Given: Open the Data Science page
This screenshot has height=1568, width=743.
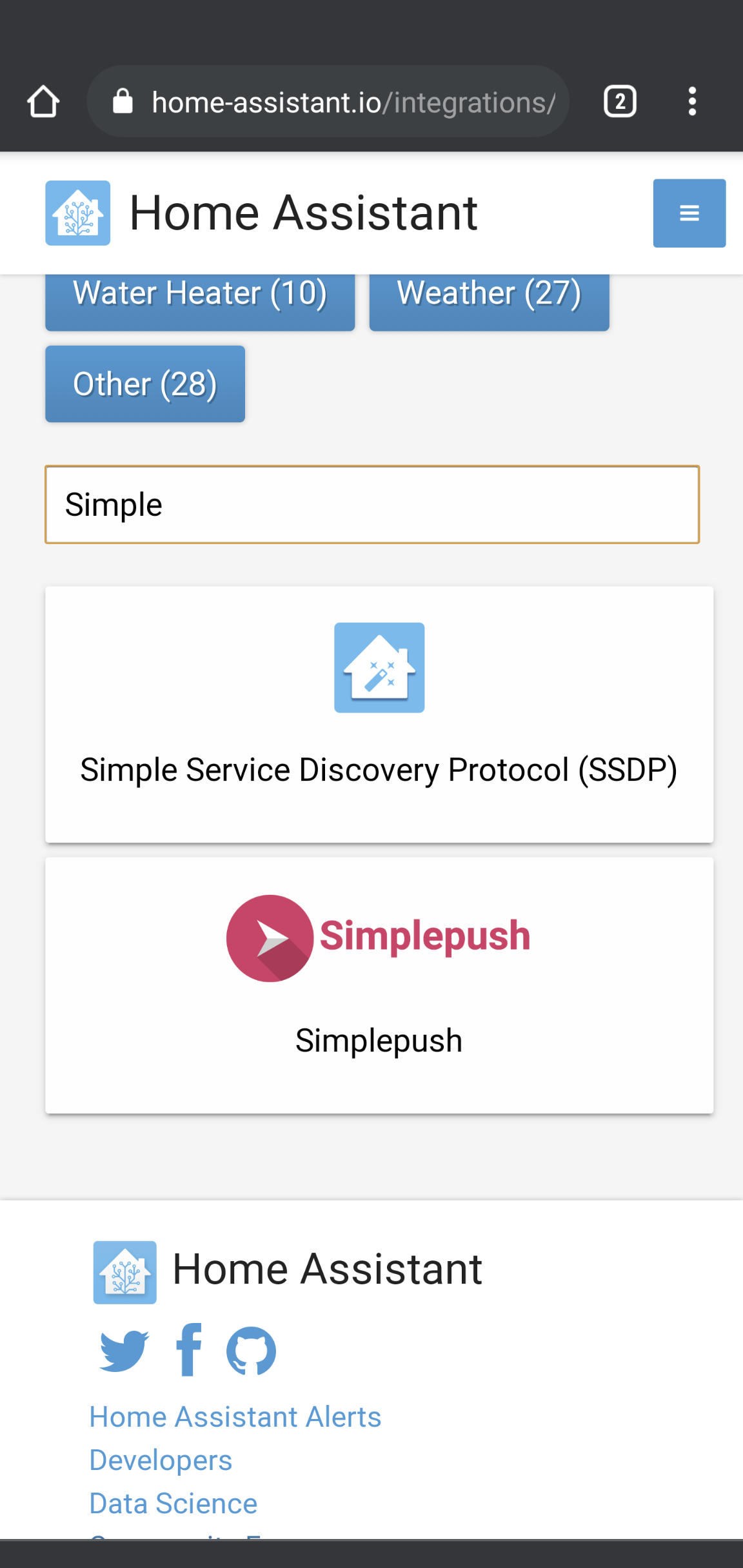Looking at the screenshot, I should [173, 1502].
